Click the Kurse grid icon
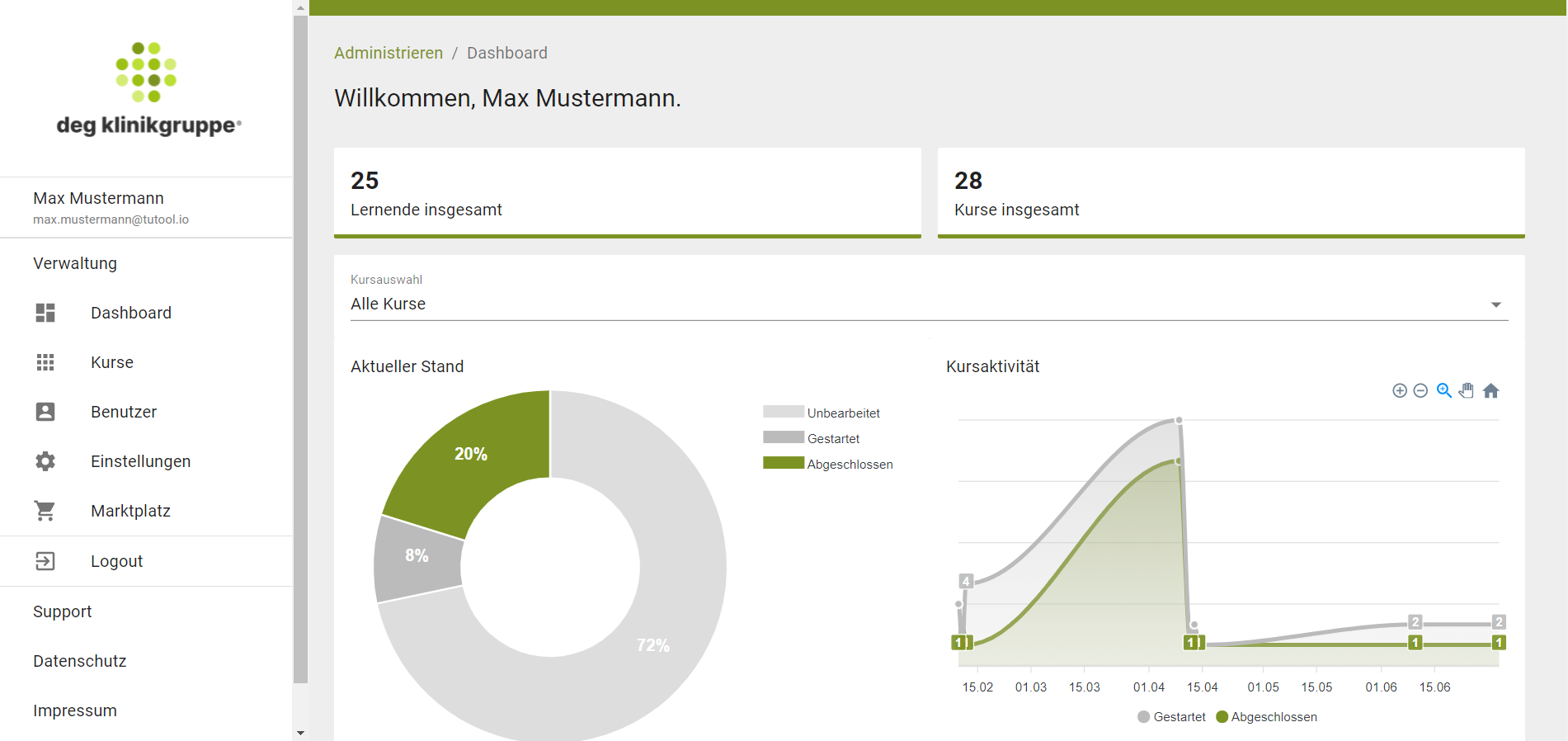This screenshot has width=1568, height=741. (45, 362)
